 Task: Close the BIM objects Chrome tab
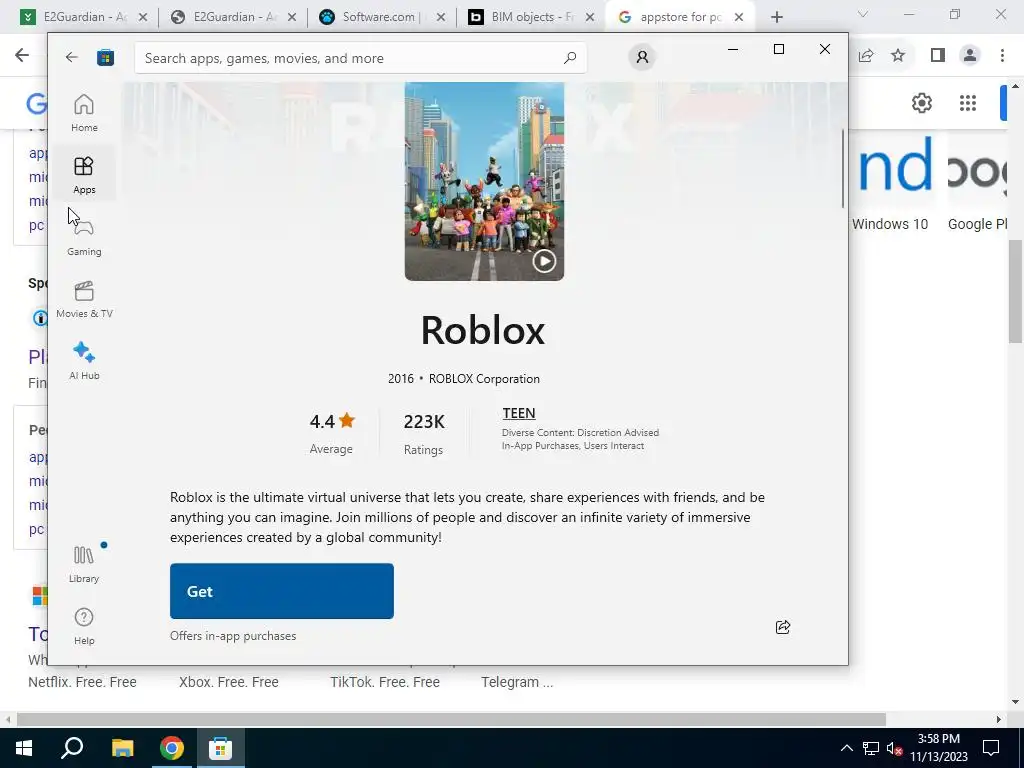tap(590, 17)
